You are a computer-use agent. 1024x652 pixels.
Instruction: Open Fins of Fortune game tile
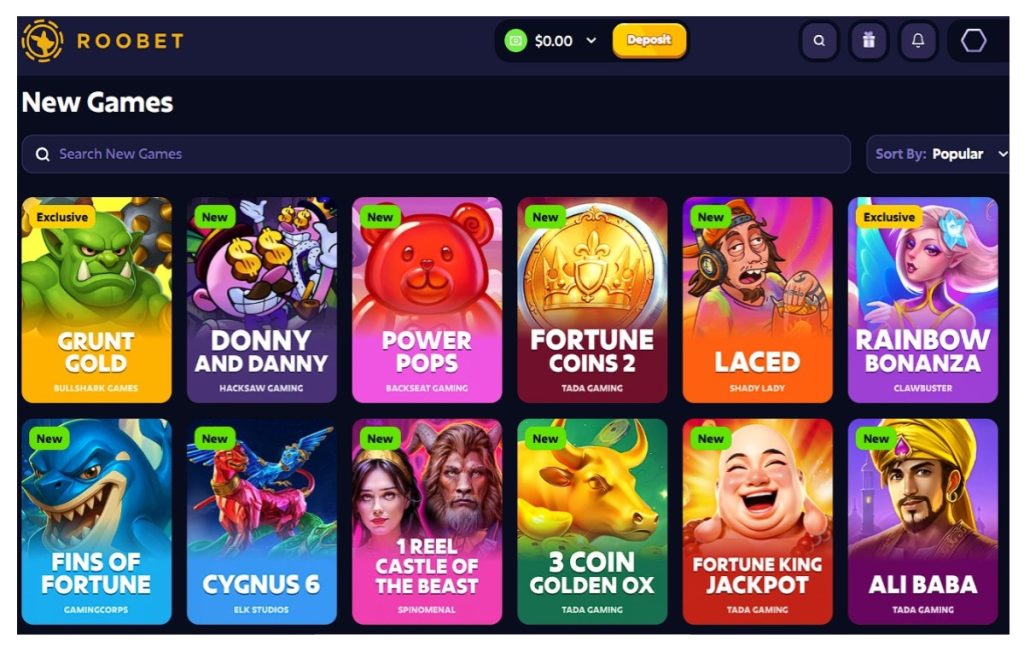97,521
